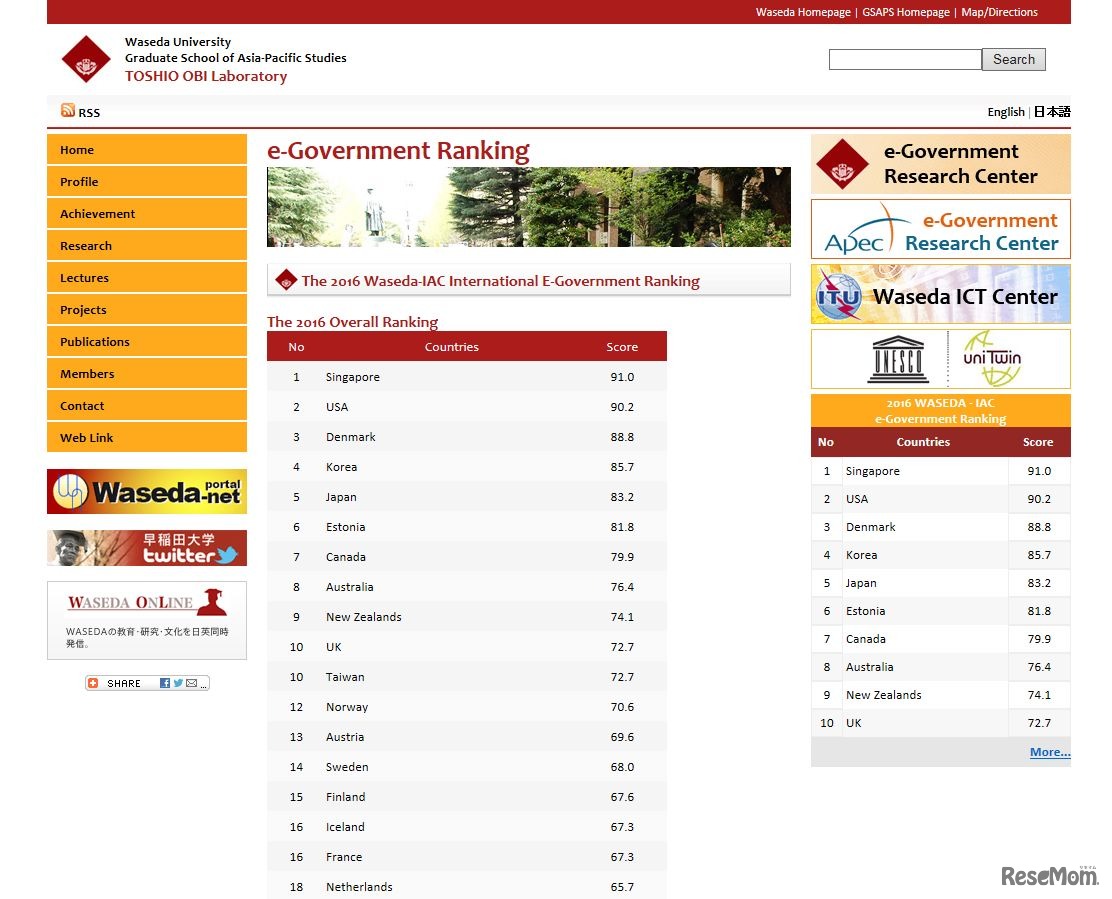Click the campus header image

click(x=528, y=207)
